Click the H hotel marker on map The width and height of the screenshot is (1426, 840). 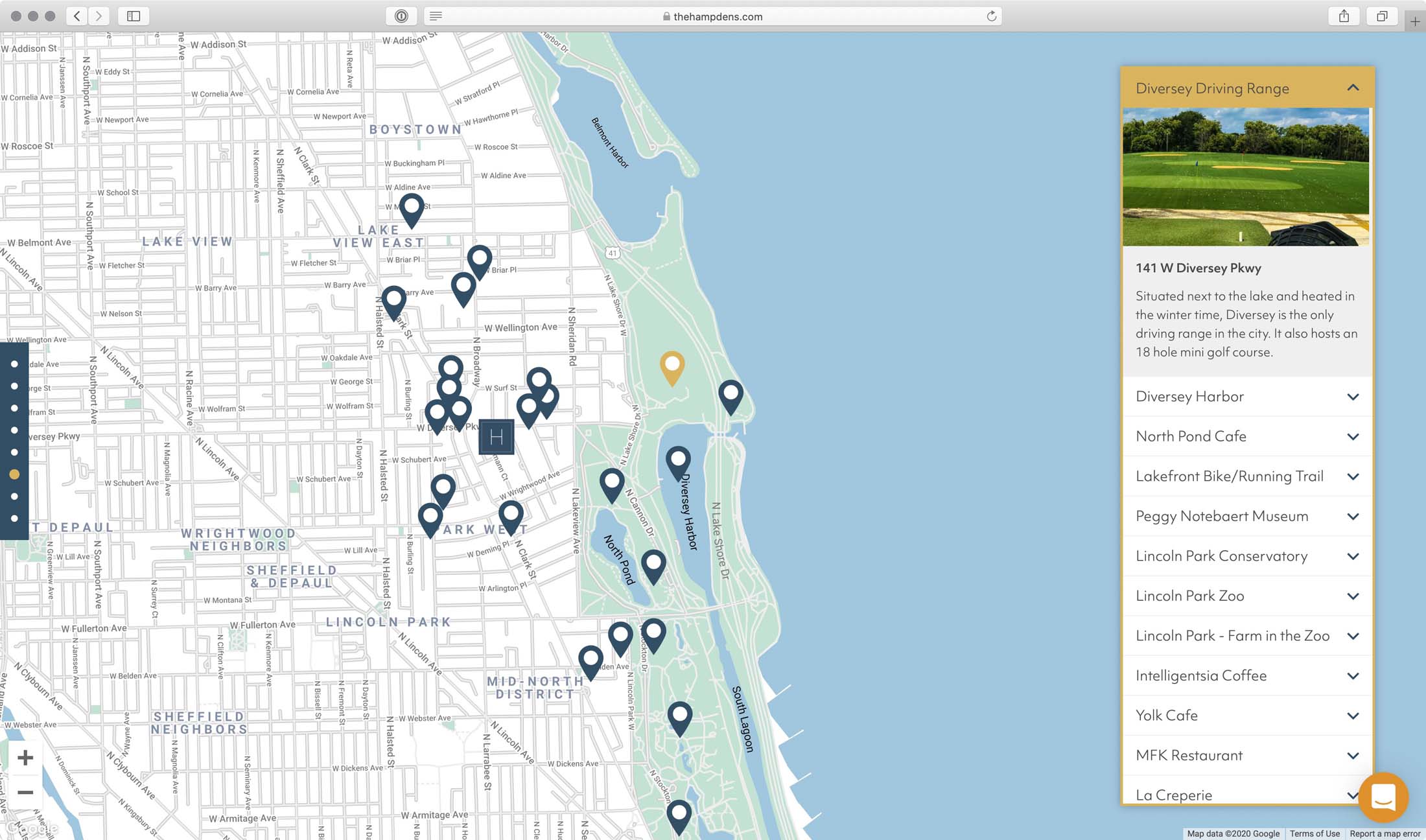click(x=497, y=437)
